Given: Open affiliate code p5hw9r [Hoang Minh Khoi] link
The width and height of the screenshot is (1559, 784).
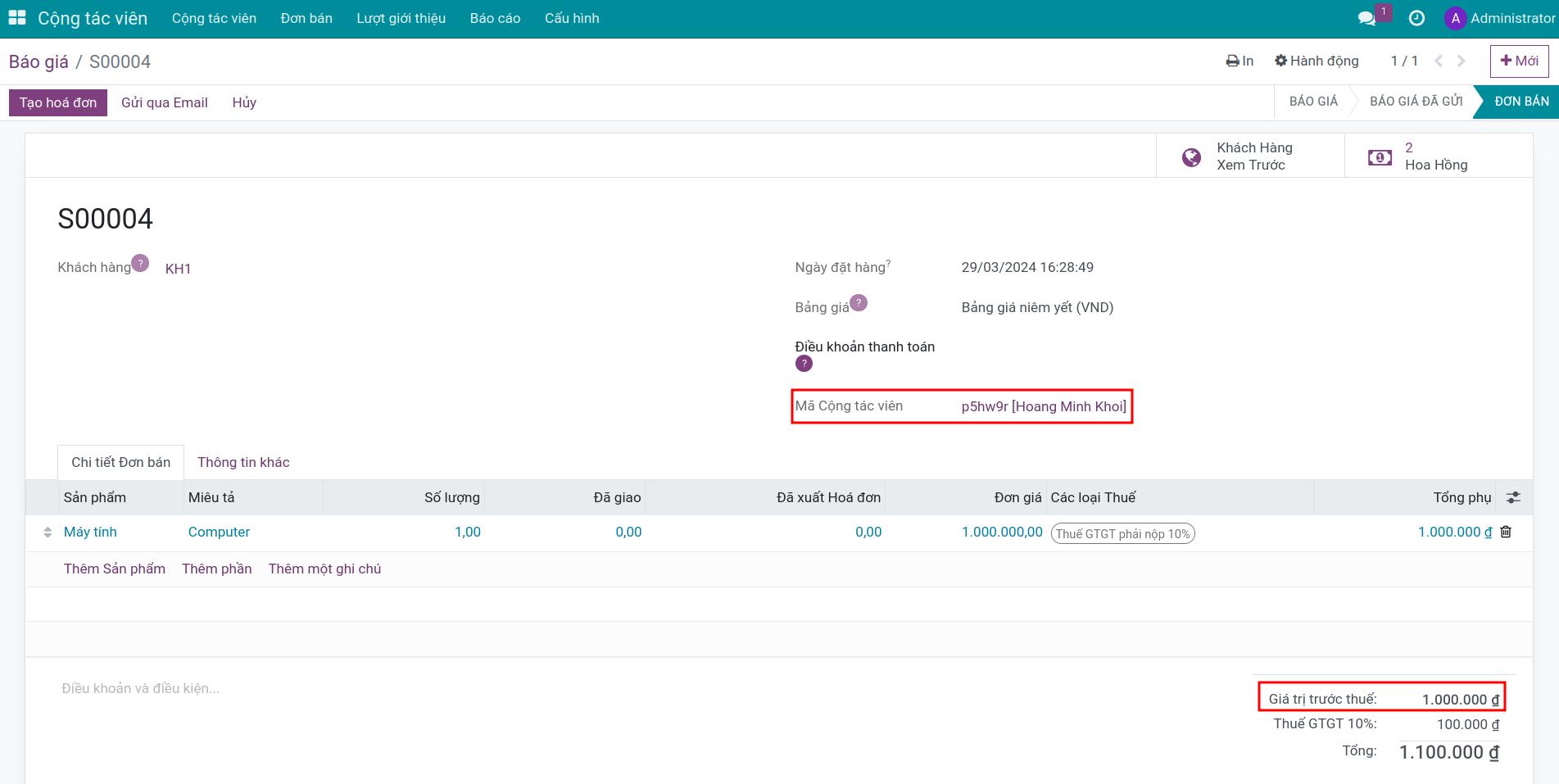Looking at the screenshot, I should 1044,406.
